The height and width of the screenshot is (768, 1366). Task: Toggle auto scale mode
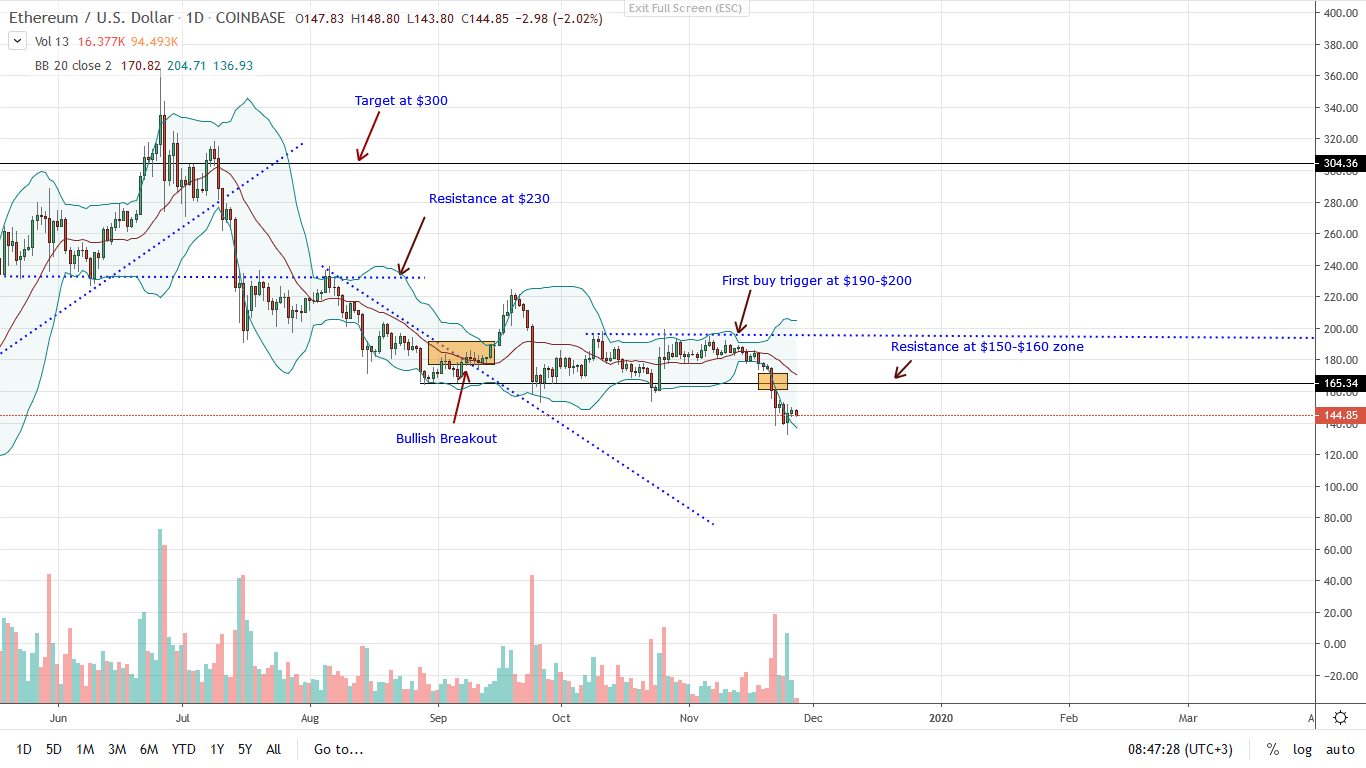coord(1340,749)
